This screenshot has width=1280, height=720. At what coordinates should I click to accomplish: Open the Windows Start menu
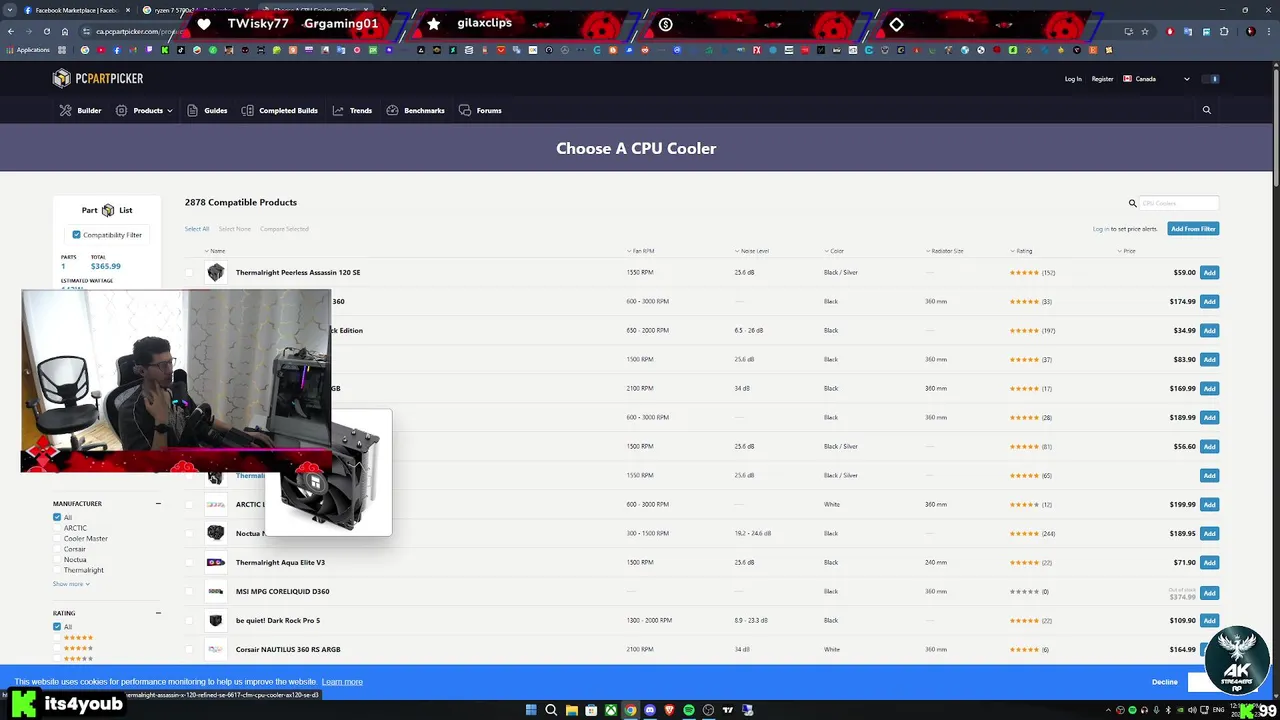click(532, 710)
